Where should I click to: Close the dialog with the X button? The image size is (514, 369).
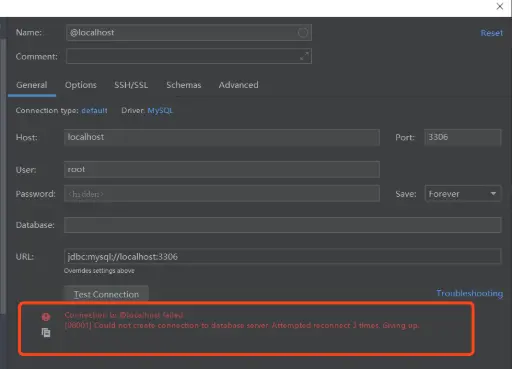[500, 6]
